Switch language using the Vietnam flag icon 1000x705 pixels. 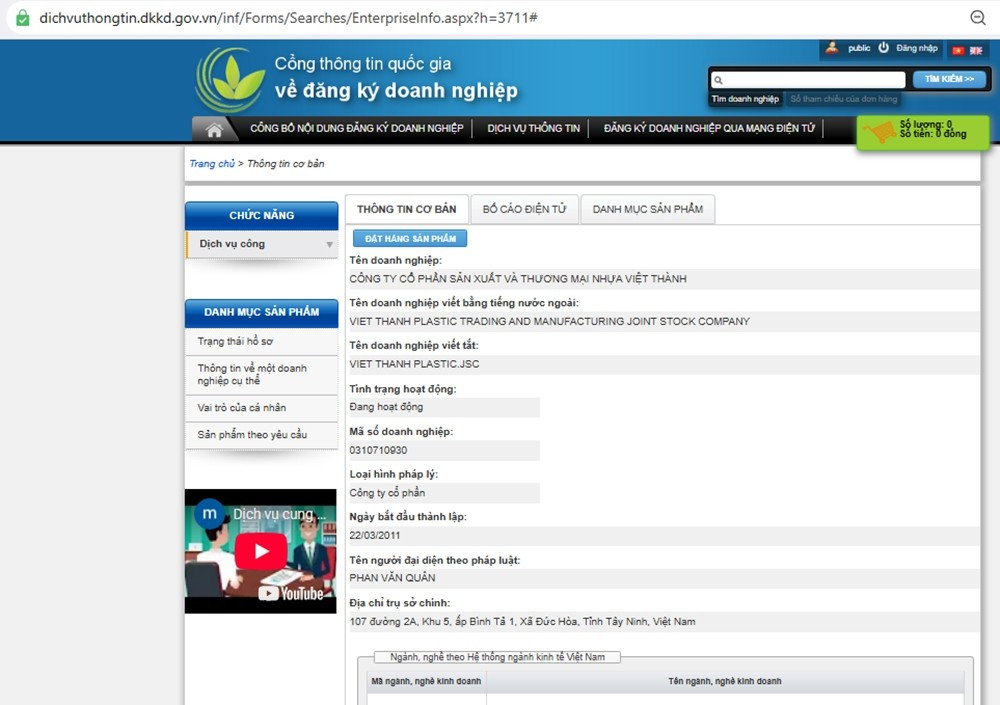coord(958,50)
